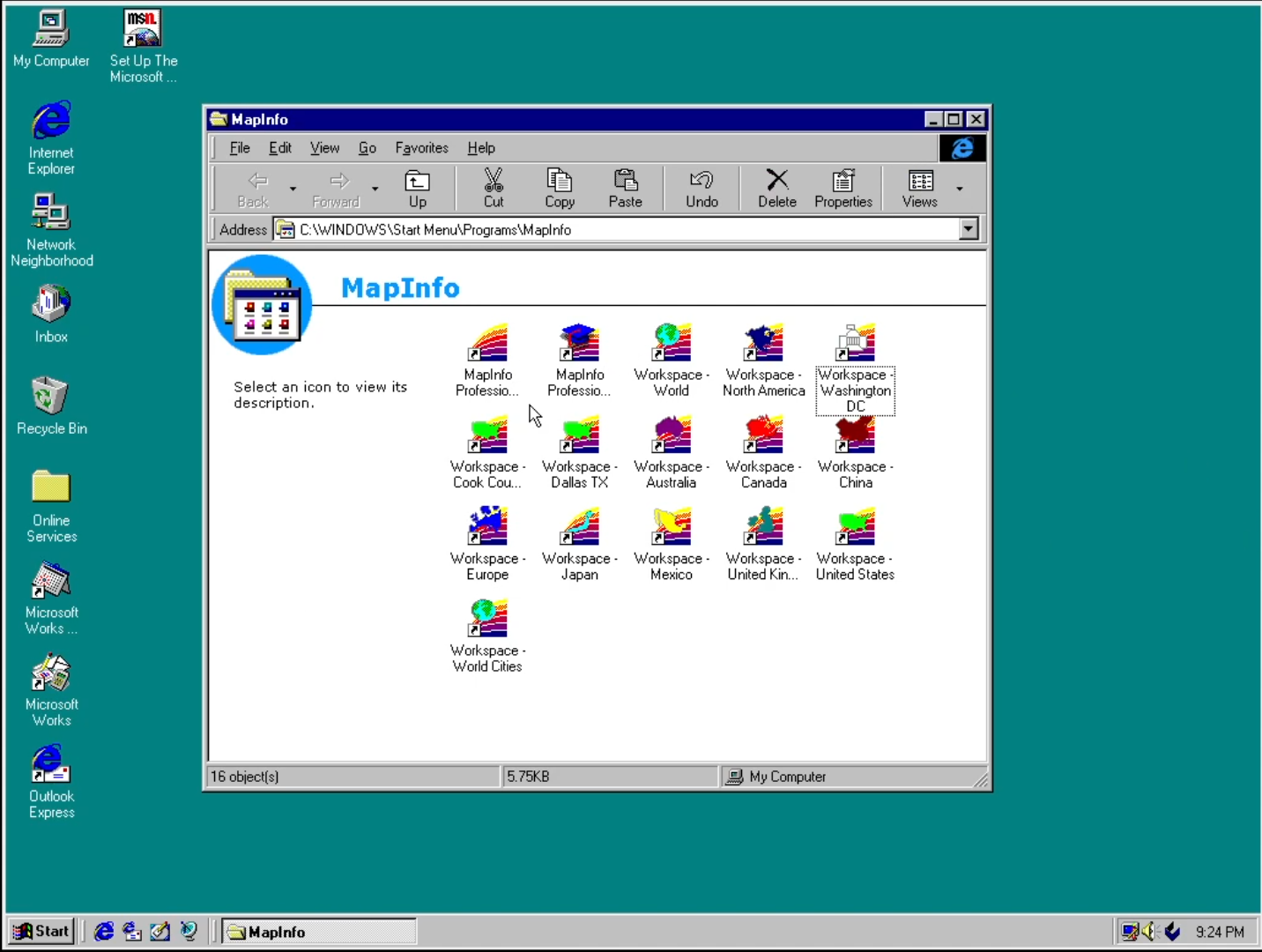
Task: Select Set Up The Microsoft... desktop icon
Action: [143, 47]
